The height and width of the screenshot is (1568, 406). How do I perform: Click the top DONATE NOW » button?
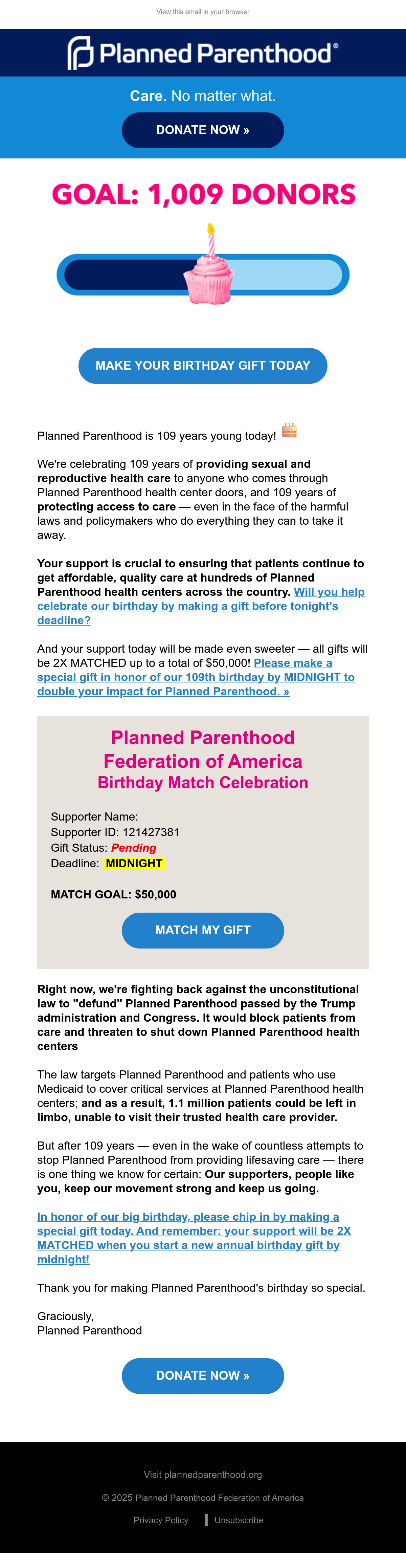(x=203, y=130)
